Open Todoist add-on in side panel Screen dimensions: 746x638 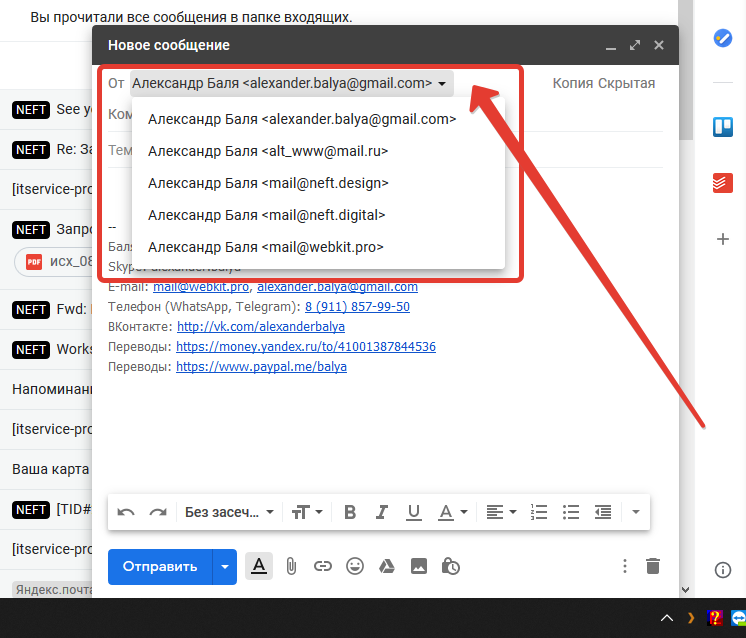point(722,183)
